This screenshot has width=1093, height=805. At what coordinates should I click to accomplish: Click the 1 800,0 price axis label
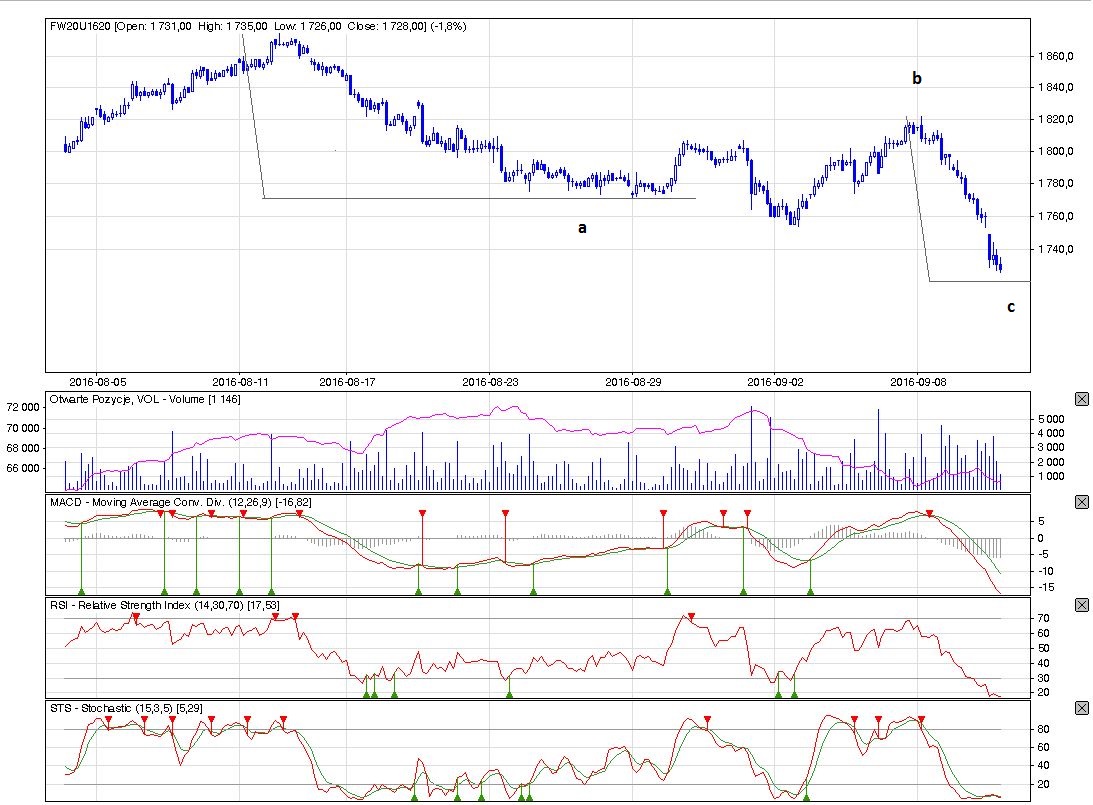click(x=1056, y=152)
